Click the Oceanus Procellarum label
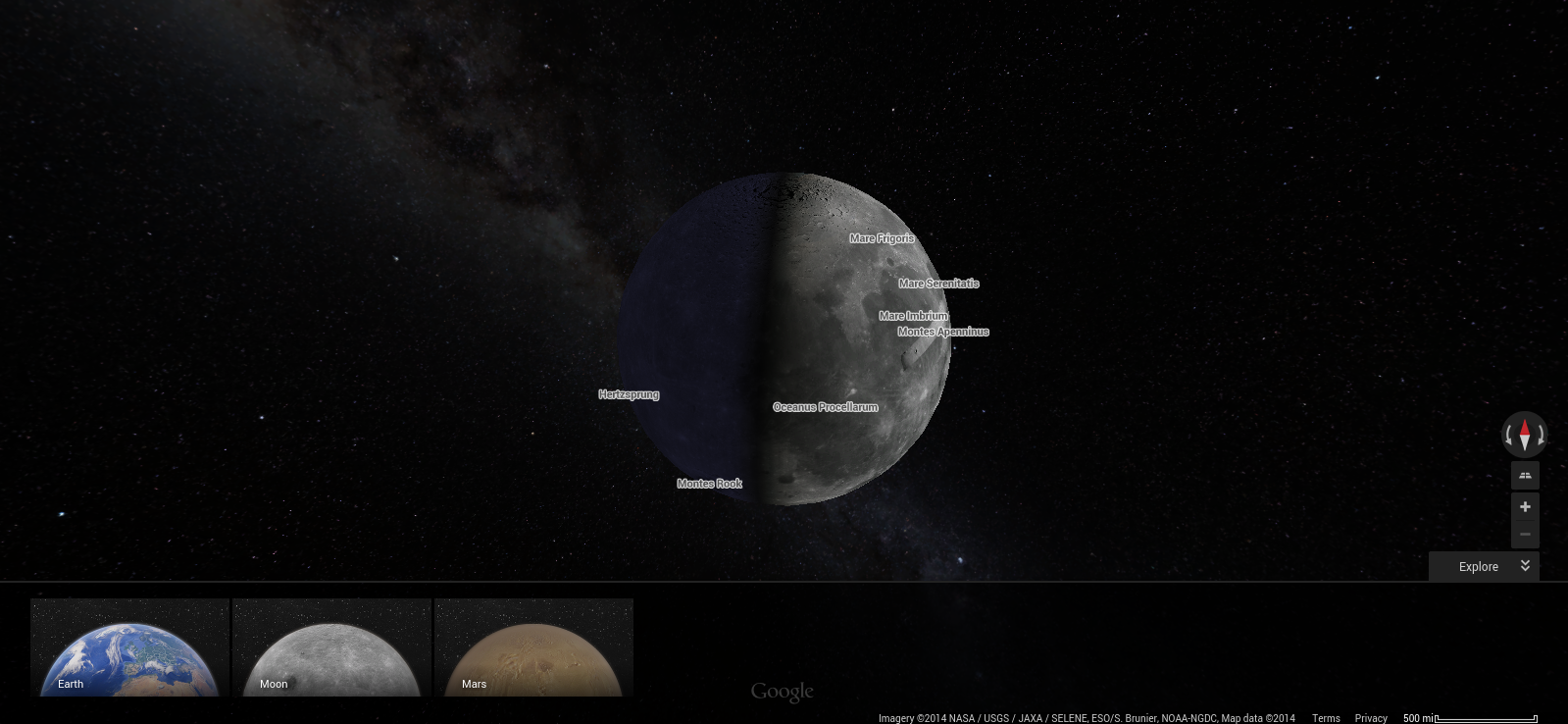Viewport: 1568px width, 724px height. coord(826,407)
